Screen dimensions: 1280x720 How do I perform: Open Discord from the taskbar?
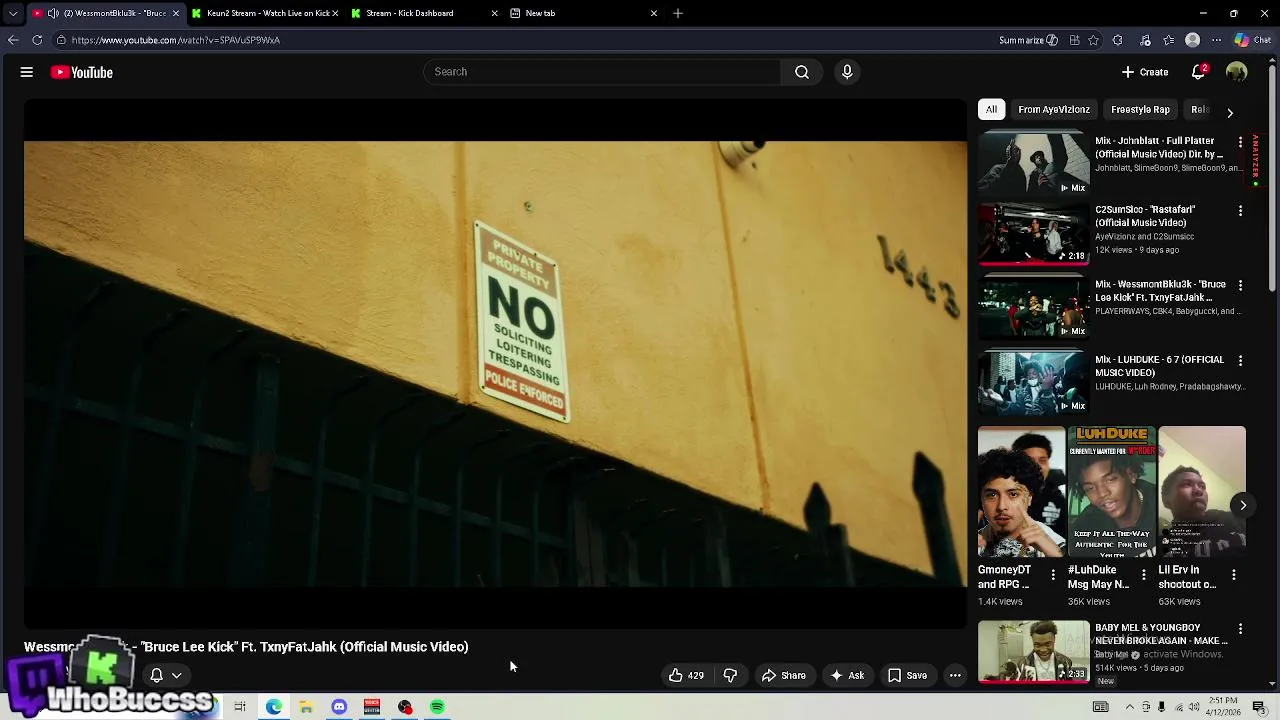coord(339,707)
